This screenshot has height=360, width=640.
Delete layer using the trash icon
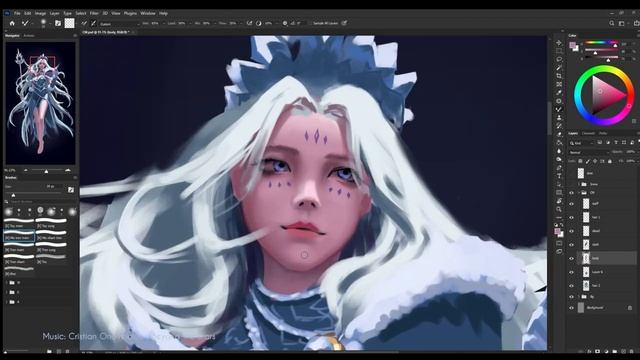coord(632,351)
